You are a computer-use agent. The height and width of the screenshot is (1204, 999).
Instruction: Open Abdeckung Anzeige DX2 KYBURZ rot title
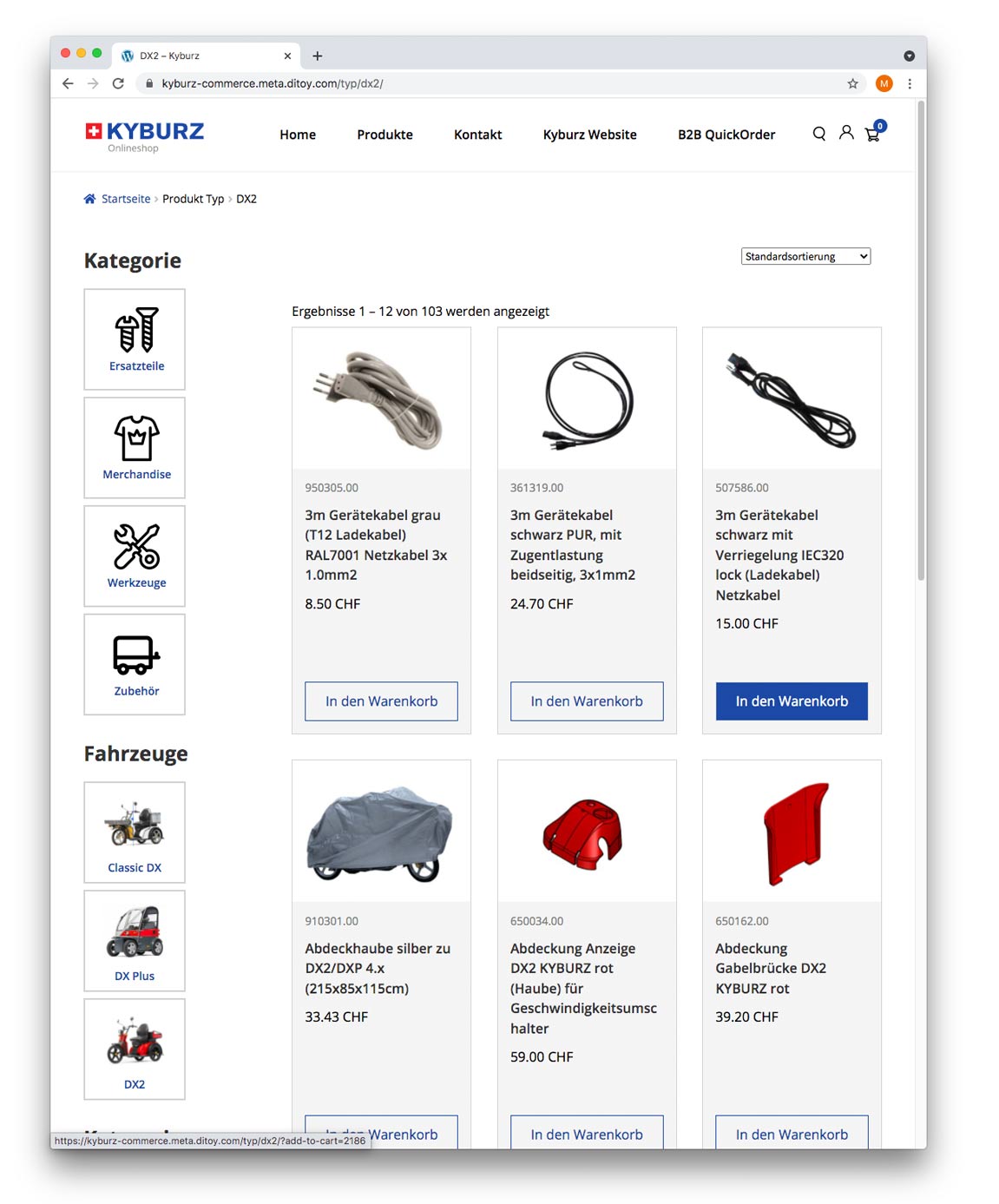583,989
